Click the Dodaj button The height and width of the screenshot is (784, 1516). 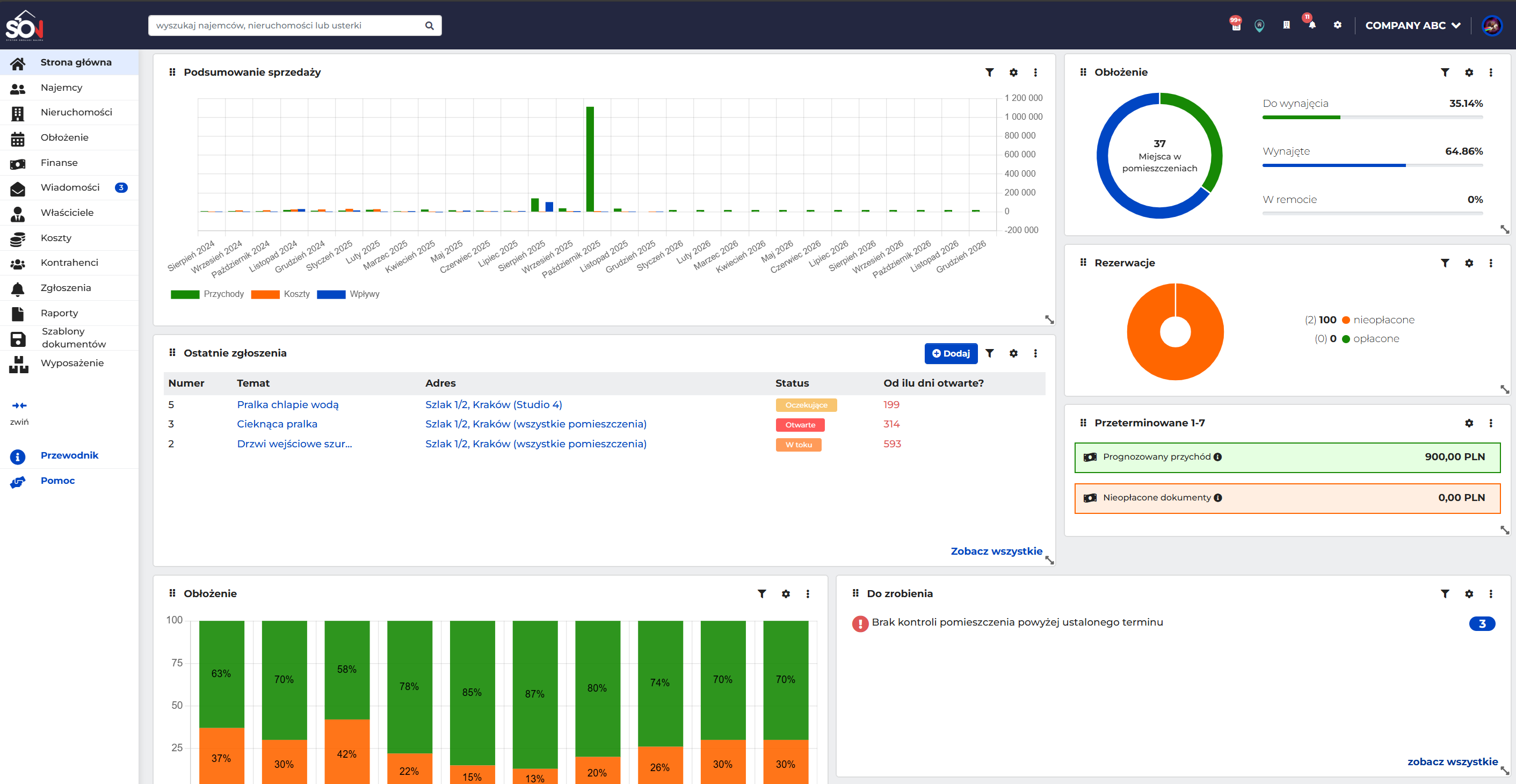(951, 354)
